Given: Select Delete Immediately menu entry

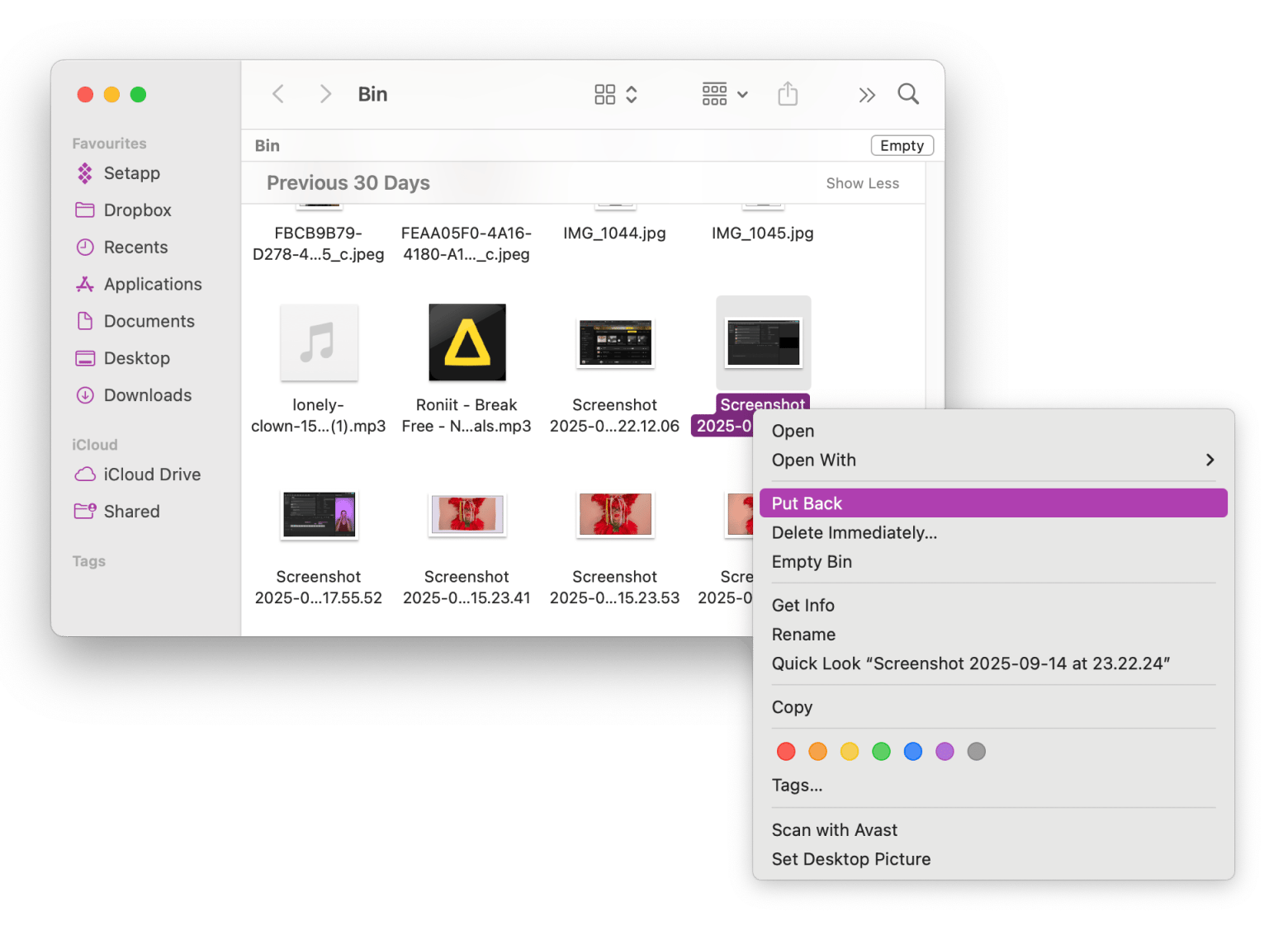Looking at the screenshot, I should [x=854, y=533].
